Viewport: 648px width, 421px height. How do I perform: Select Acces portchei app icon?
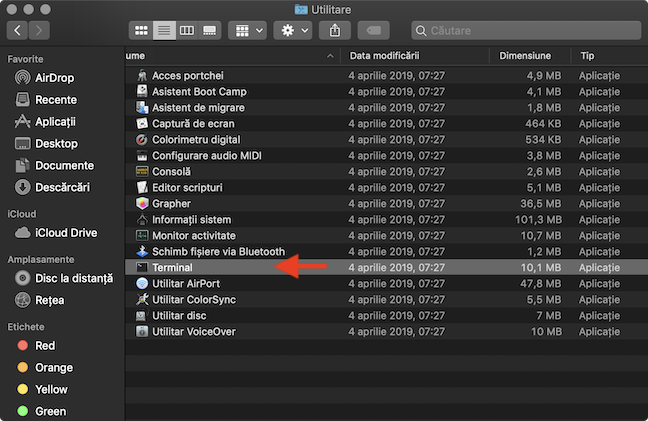pyautogui.click(x=142, y=76)
